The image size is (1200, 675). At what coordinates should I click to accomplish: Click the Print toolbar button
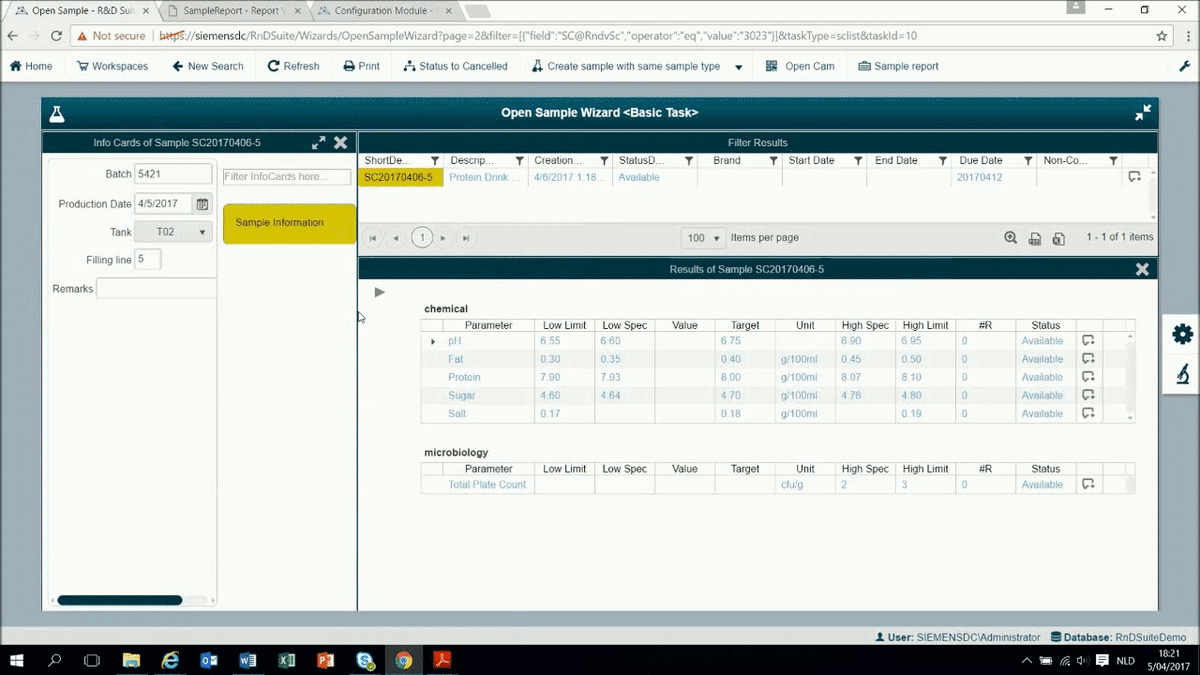pyautogui.click(x=362, y=66)
